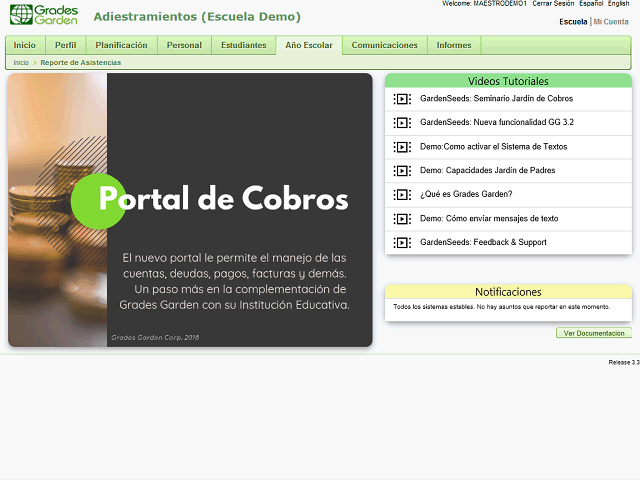The width and height of the screenshot is (640, 480).
Task: Open the Año Escolar tab
Action: pyautogui.click(x=309, y=45)
